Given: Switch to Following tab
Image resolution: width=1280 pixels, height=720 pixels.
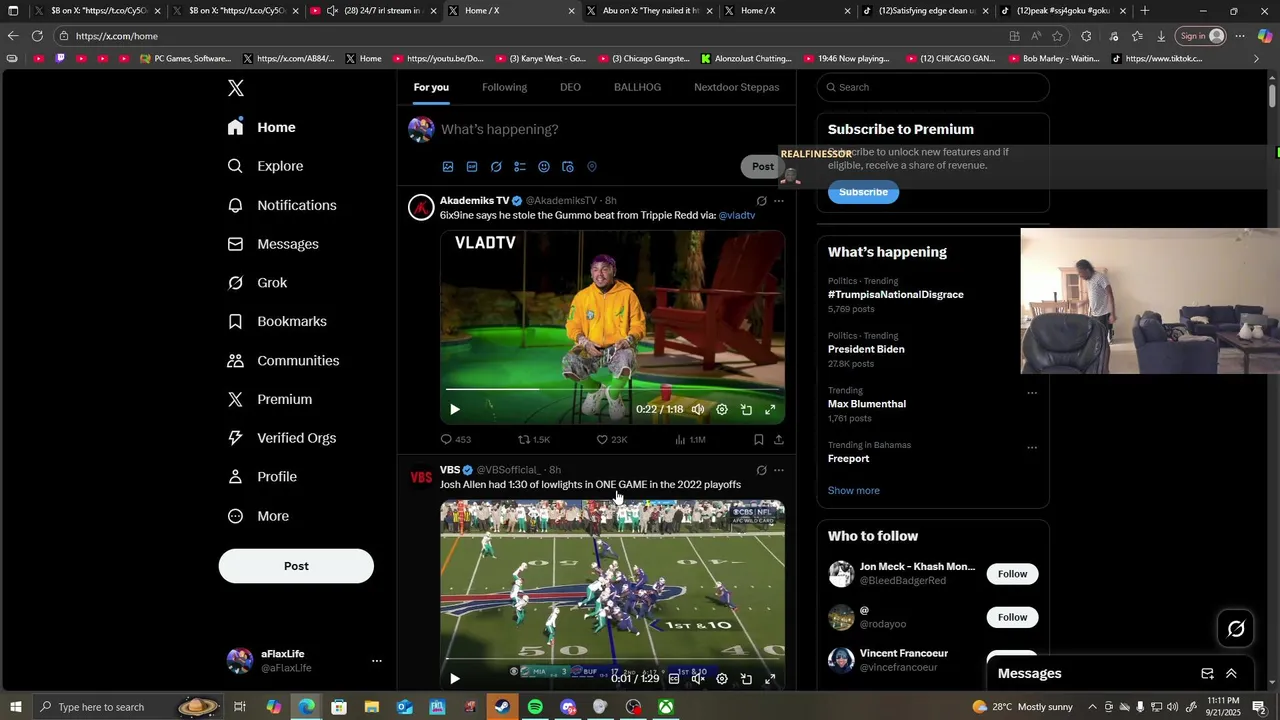Looking at the screenshot, I should point(504,87).
